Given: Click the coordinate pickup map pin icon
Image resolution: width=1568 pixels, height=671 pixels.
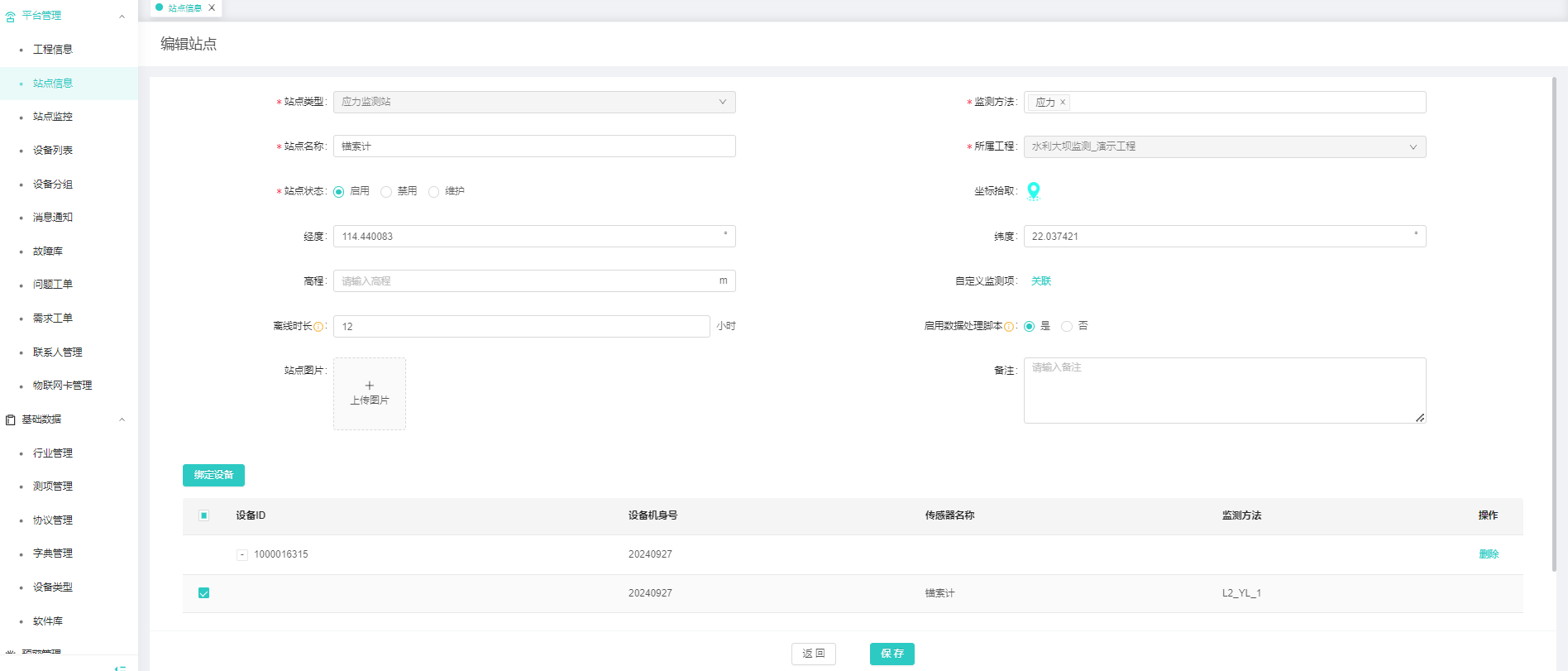Looking at the screenshot, I should (x=1033, y=191).
